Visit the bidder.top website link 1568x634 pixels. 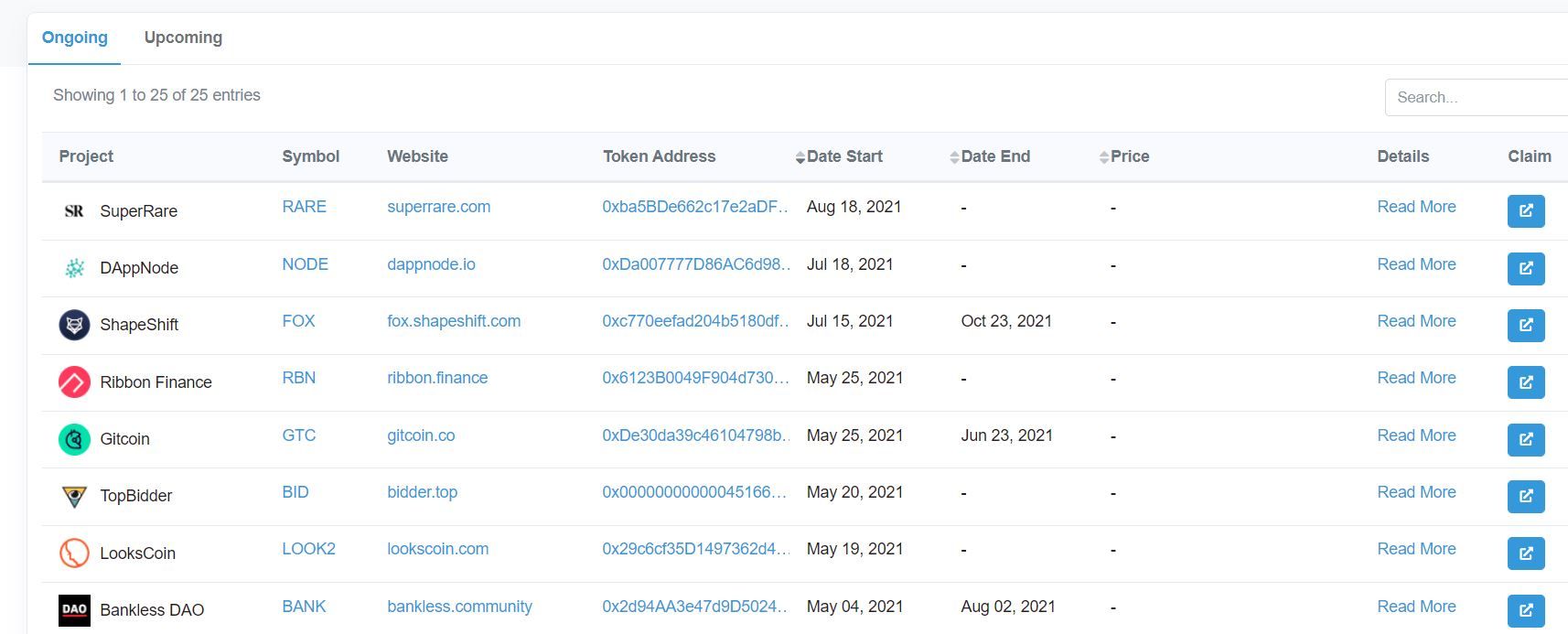422,492
